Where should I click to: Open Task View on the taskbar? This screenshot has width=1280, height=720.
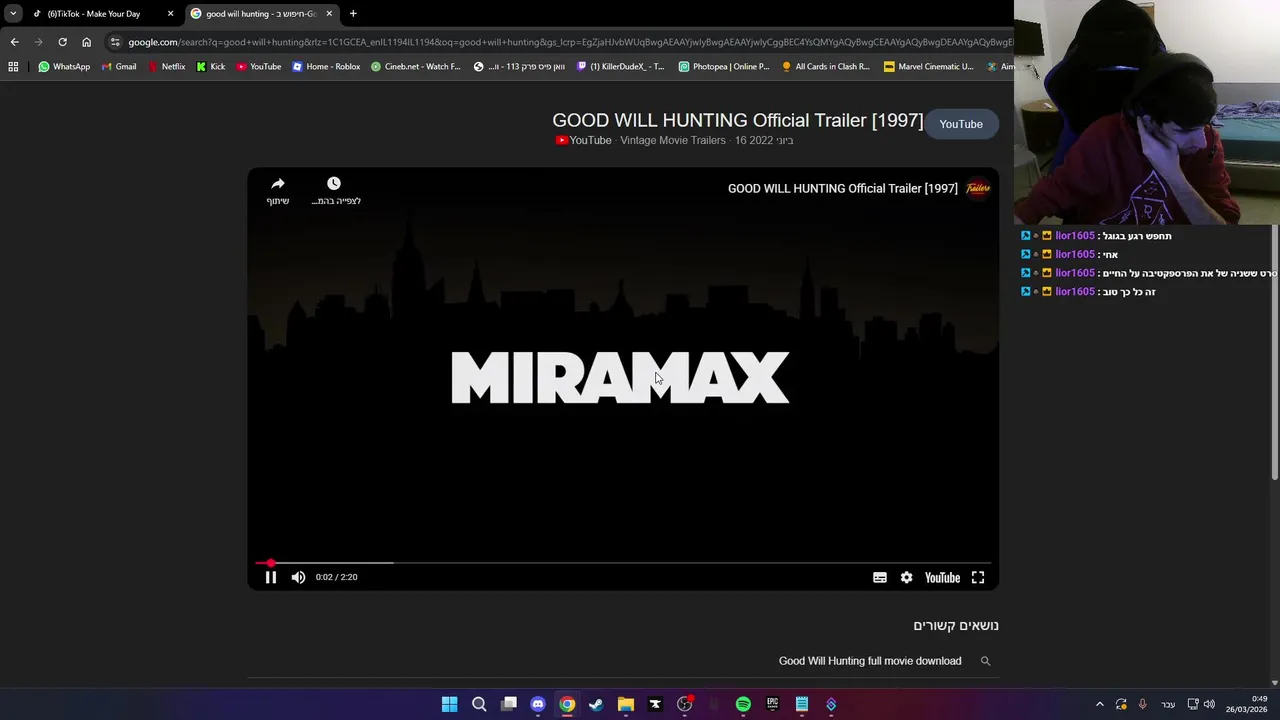coord(509,704)
